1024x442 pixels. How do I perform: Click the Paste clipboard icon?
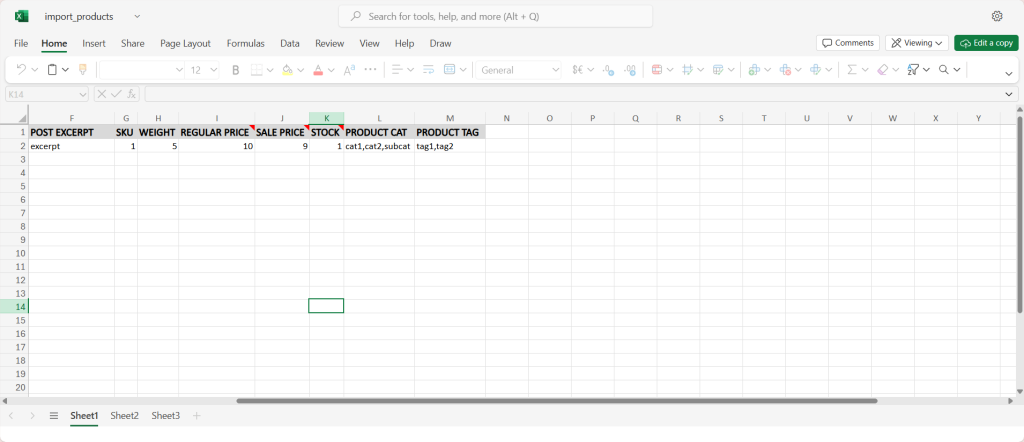tap(52, 69)
